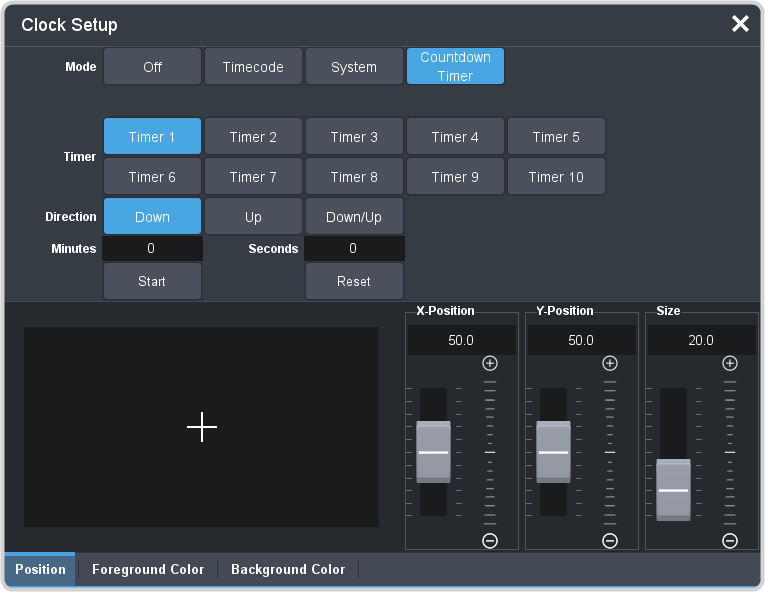Select System clock mode

[354, 67]
